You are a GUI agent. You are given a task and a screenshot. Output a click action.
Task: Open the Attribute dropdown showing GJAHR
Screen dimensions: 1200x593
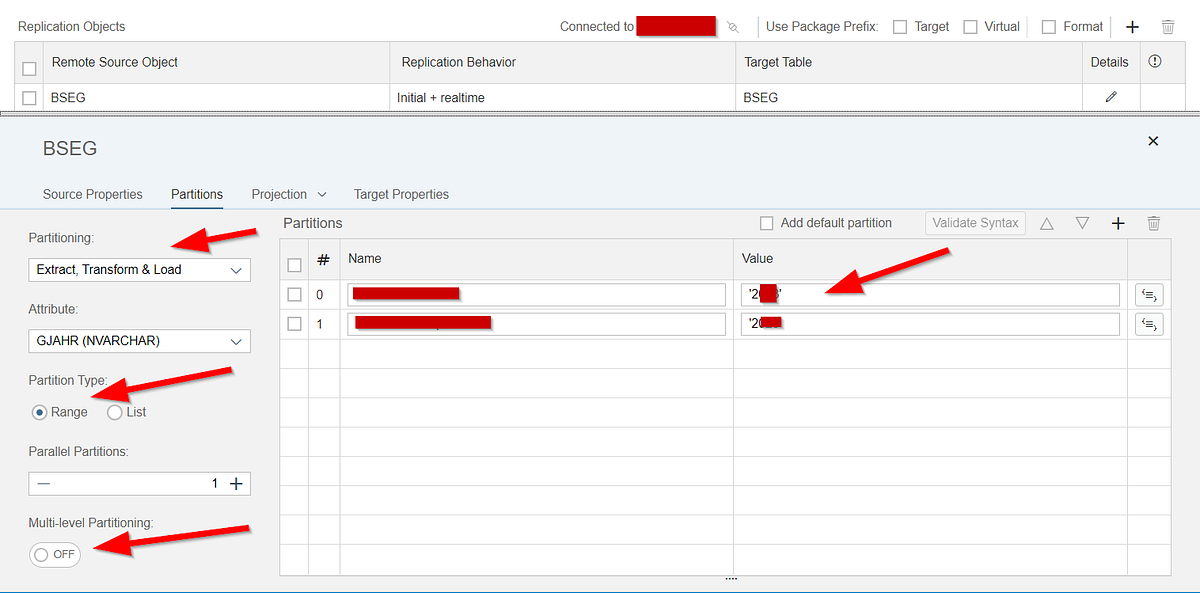coord(139,341)
